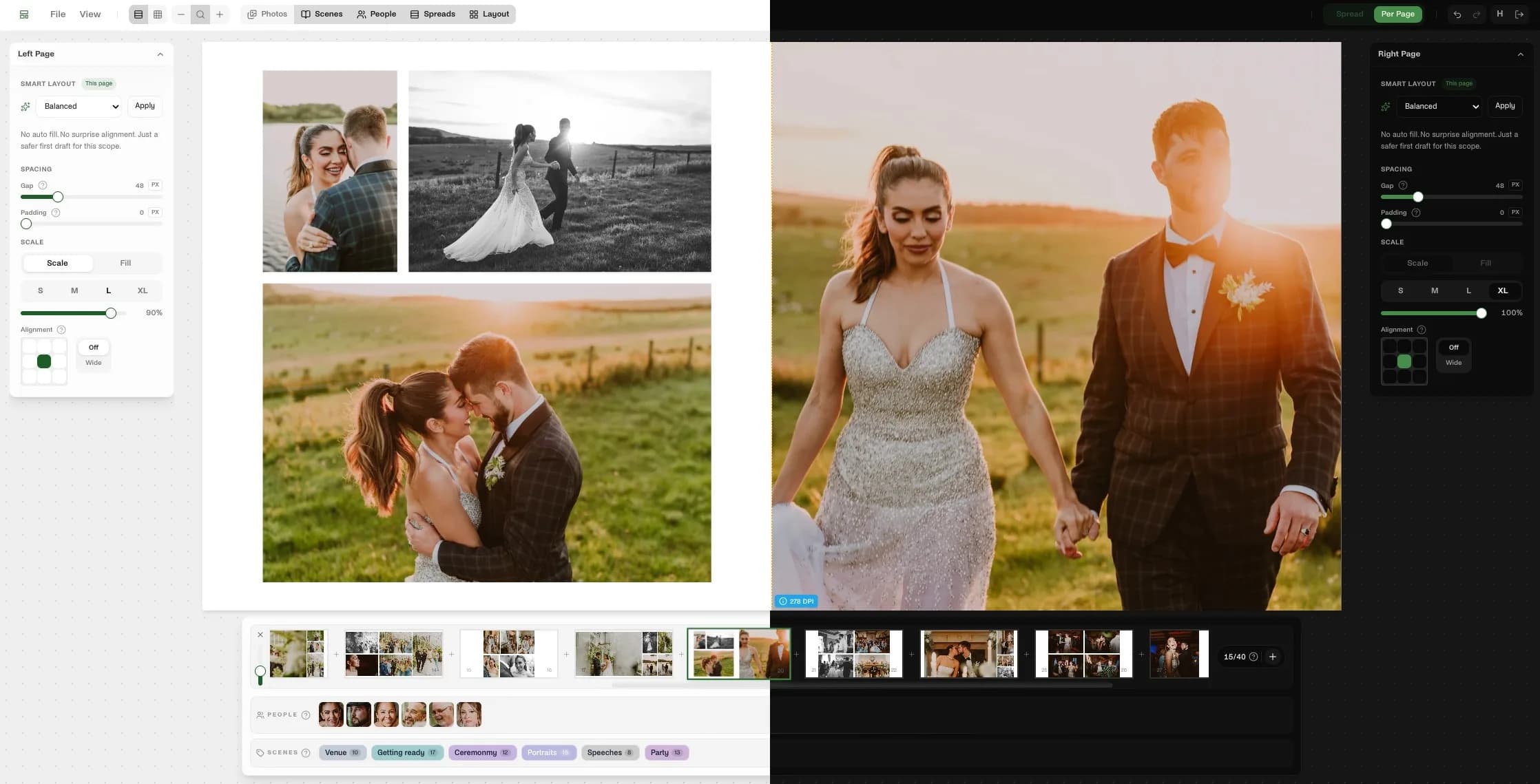This screenshot has height=784, width=1540.
Task: Click the redo arrow icon
Action: pos(1476,14)
